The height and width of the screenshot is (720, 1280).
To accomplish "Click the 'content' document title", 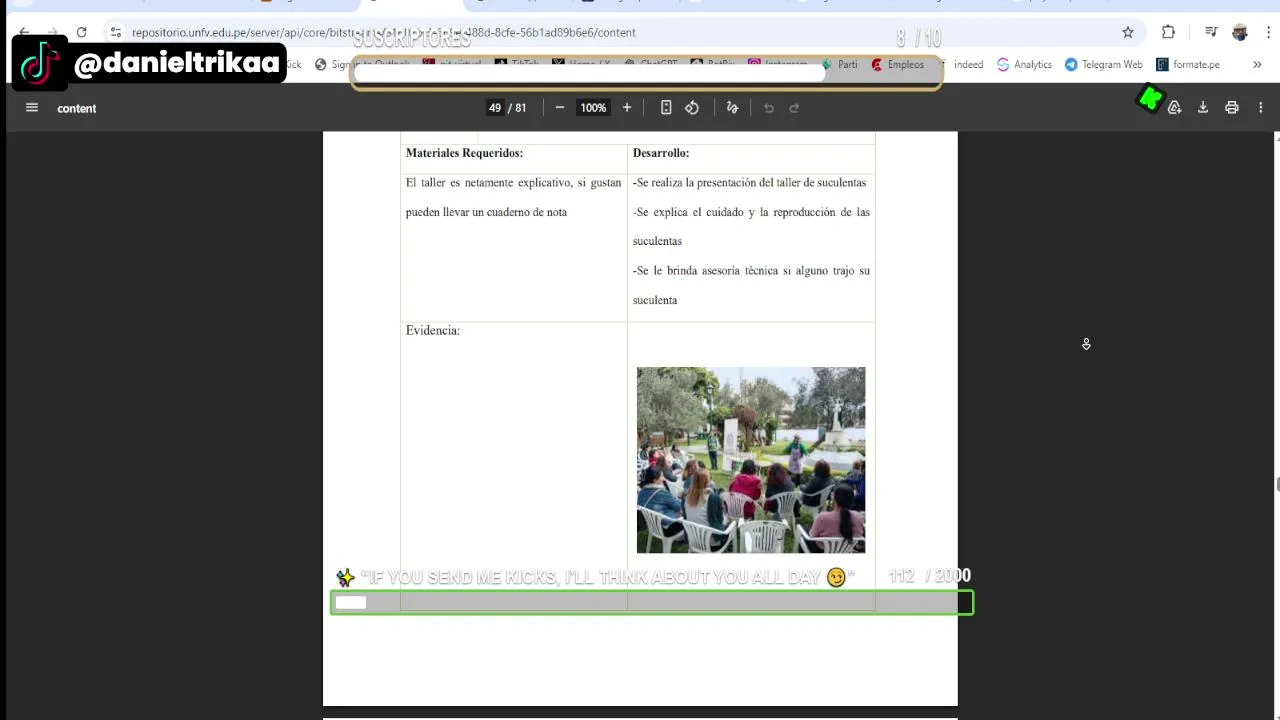I will tap(77, 108).
